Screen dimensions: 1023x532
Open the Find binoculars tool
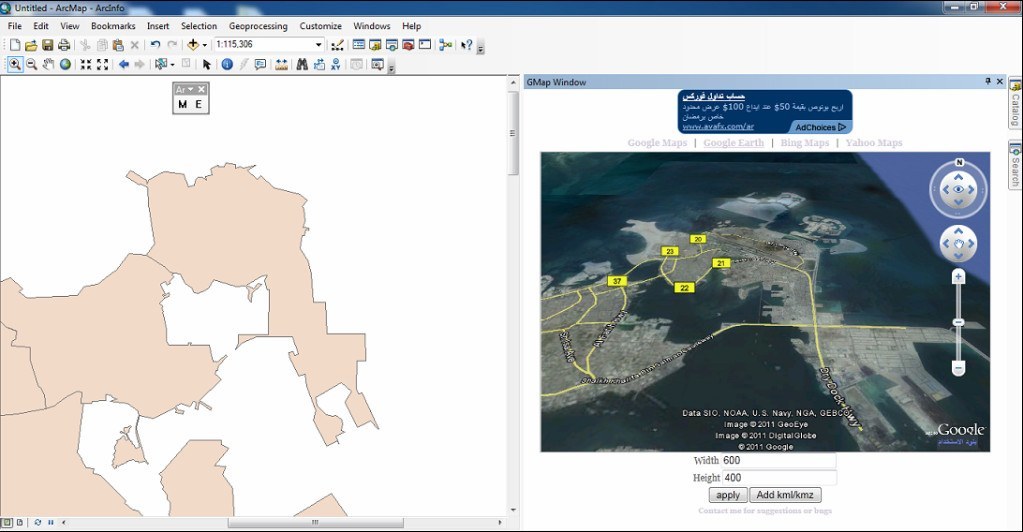point(302,65)
